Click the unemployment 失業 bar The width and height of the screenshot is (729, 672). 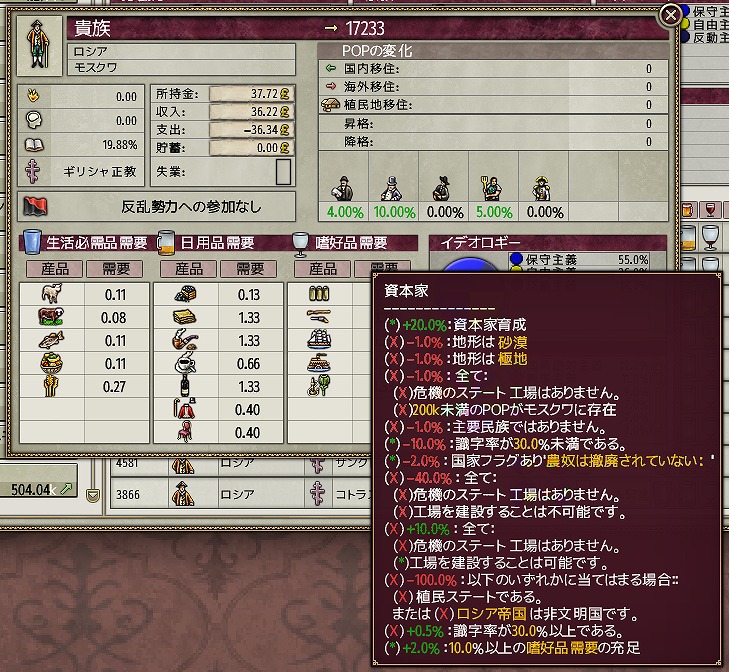click(283, 172)
